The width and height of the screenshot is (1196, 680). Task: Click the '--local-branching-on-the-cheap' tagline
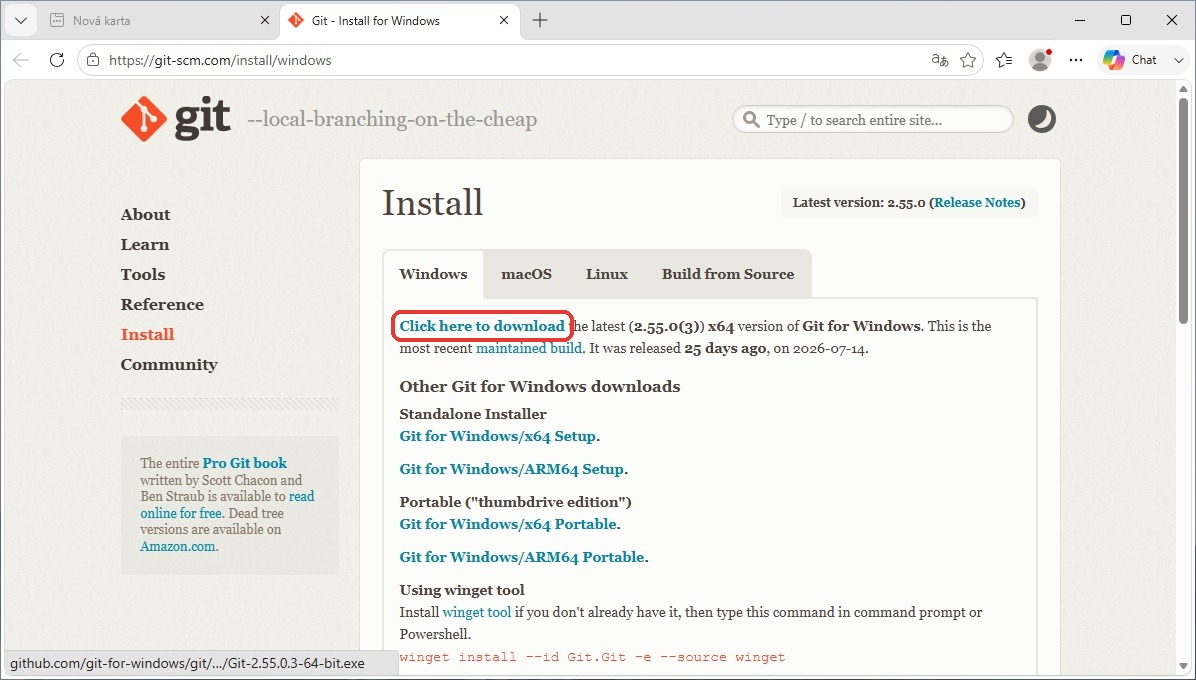(x=392, y=120)
